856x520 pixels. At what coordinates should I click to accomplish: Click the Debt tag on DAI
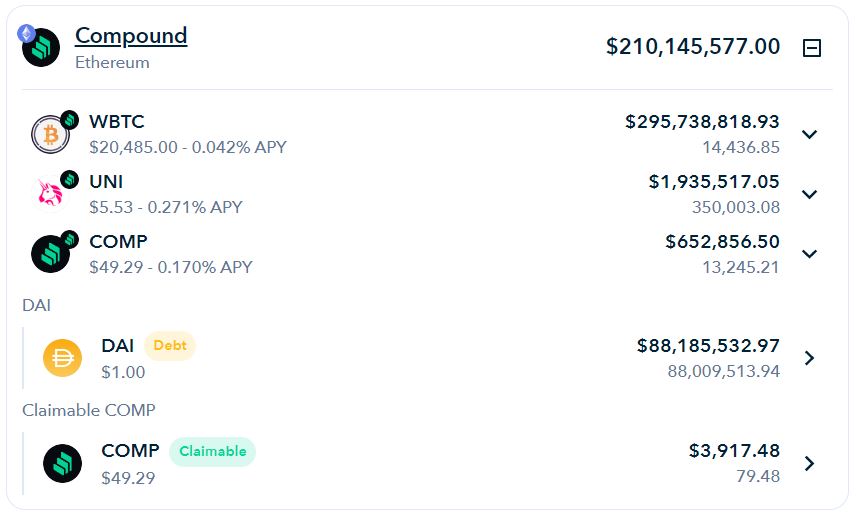click(170, 345)
